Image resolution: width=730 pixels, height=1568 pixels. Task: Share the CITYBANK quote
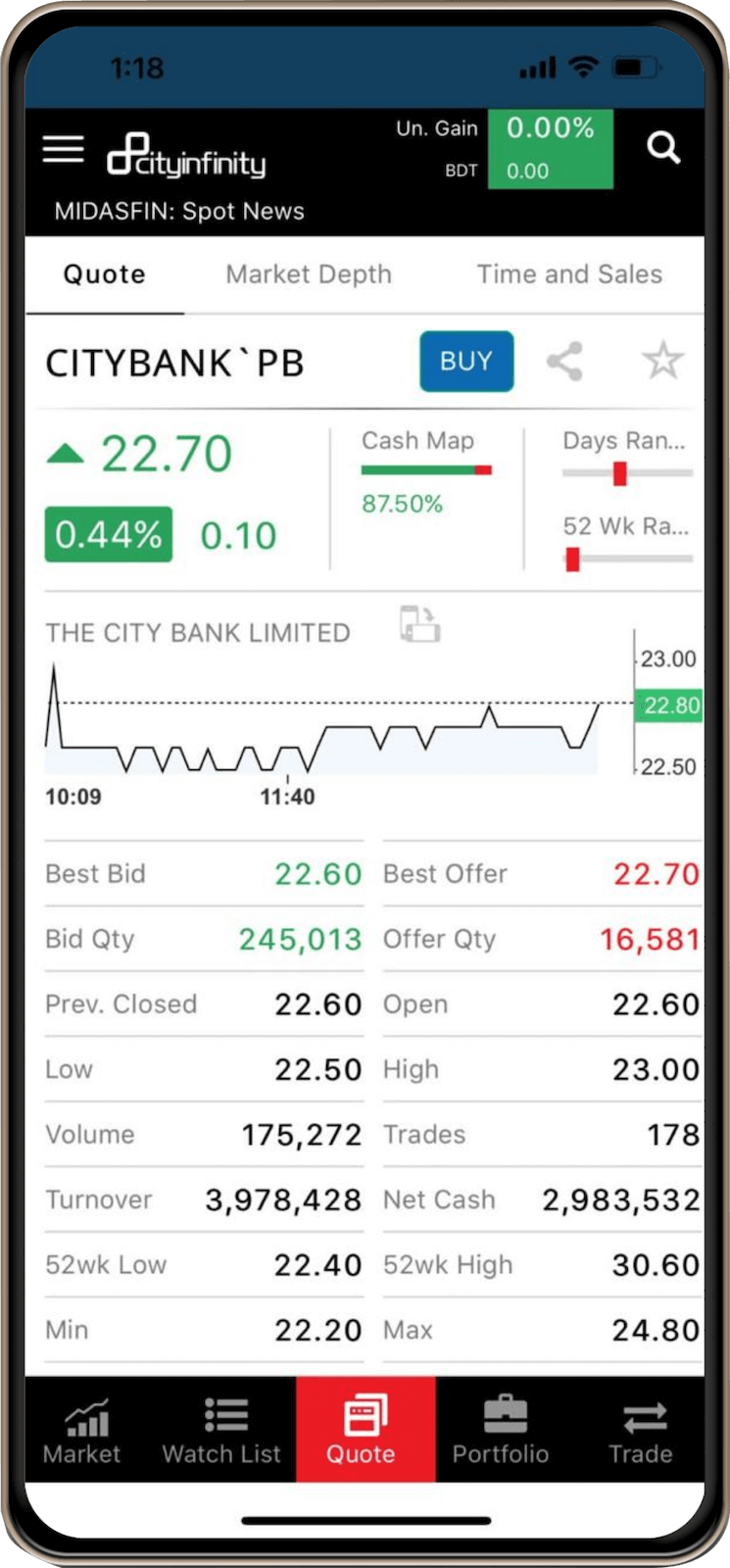point(564,362)
